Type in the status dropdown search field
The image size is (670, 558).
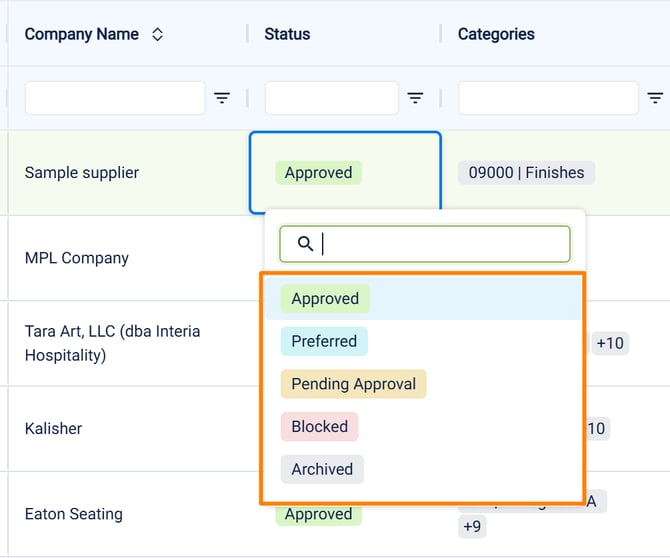440,244
